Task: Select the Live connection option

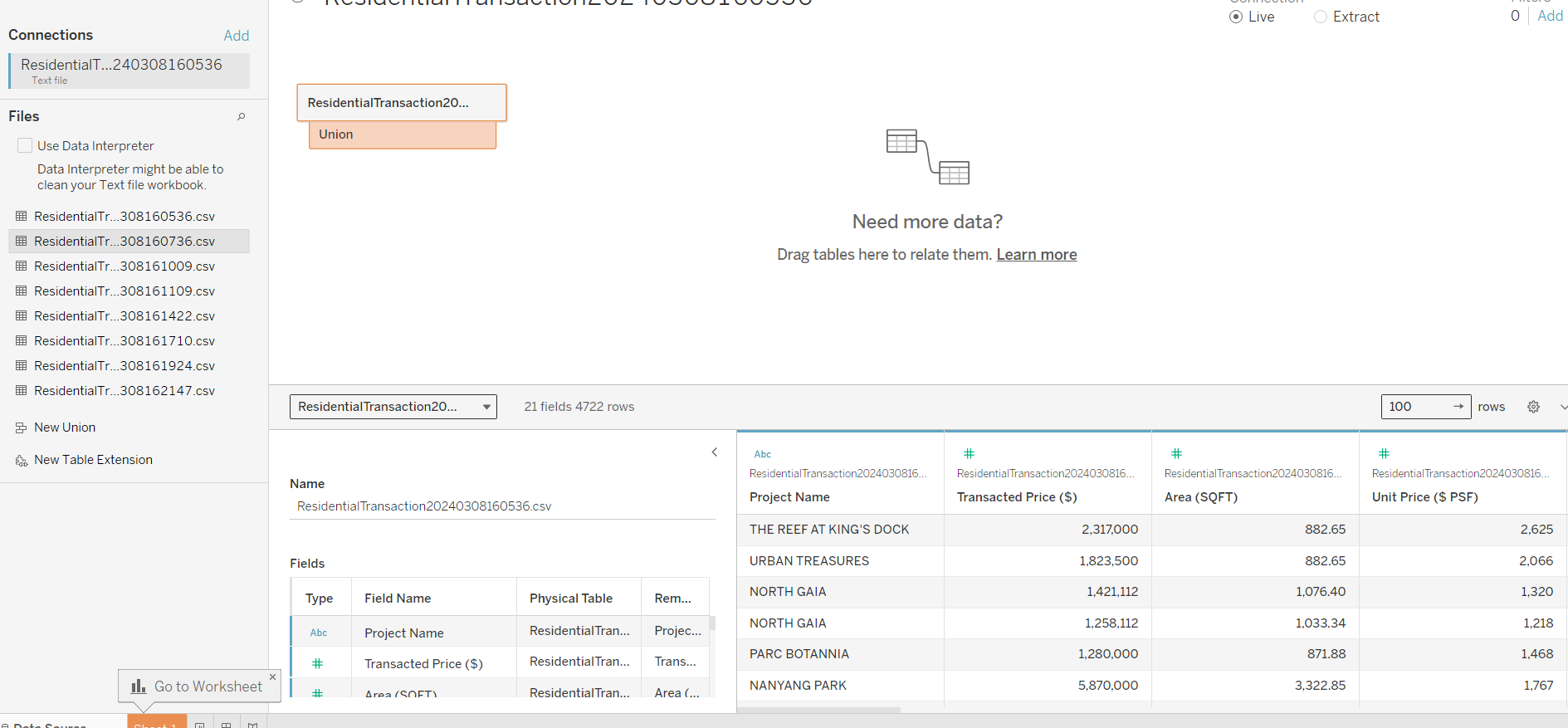Action: [1236, 17]
